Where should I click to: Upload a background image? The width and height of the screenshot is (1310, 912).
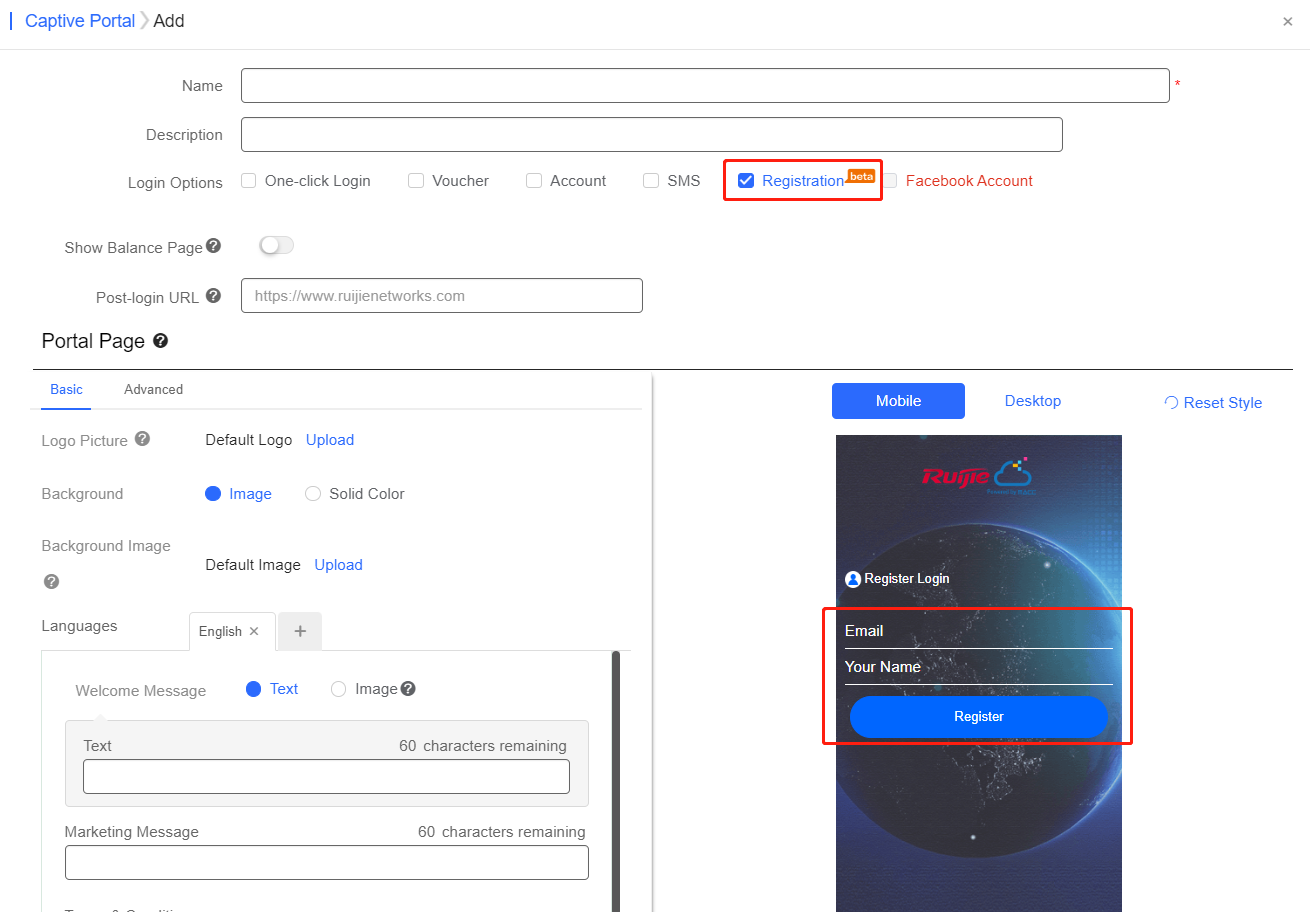338,565
